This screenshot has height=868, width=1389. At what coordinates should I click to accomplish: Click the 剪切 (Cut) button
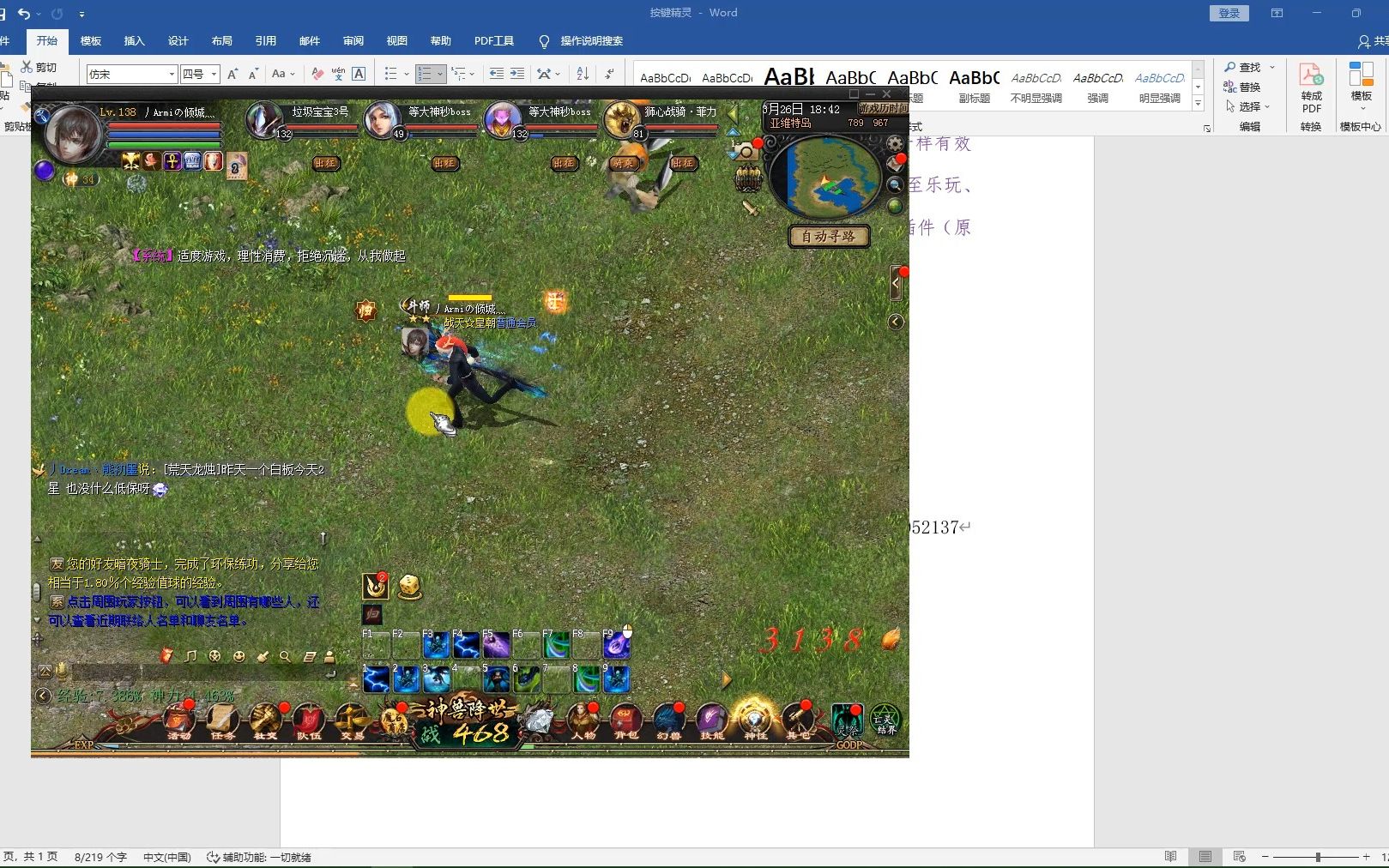39,67
